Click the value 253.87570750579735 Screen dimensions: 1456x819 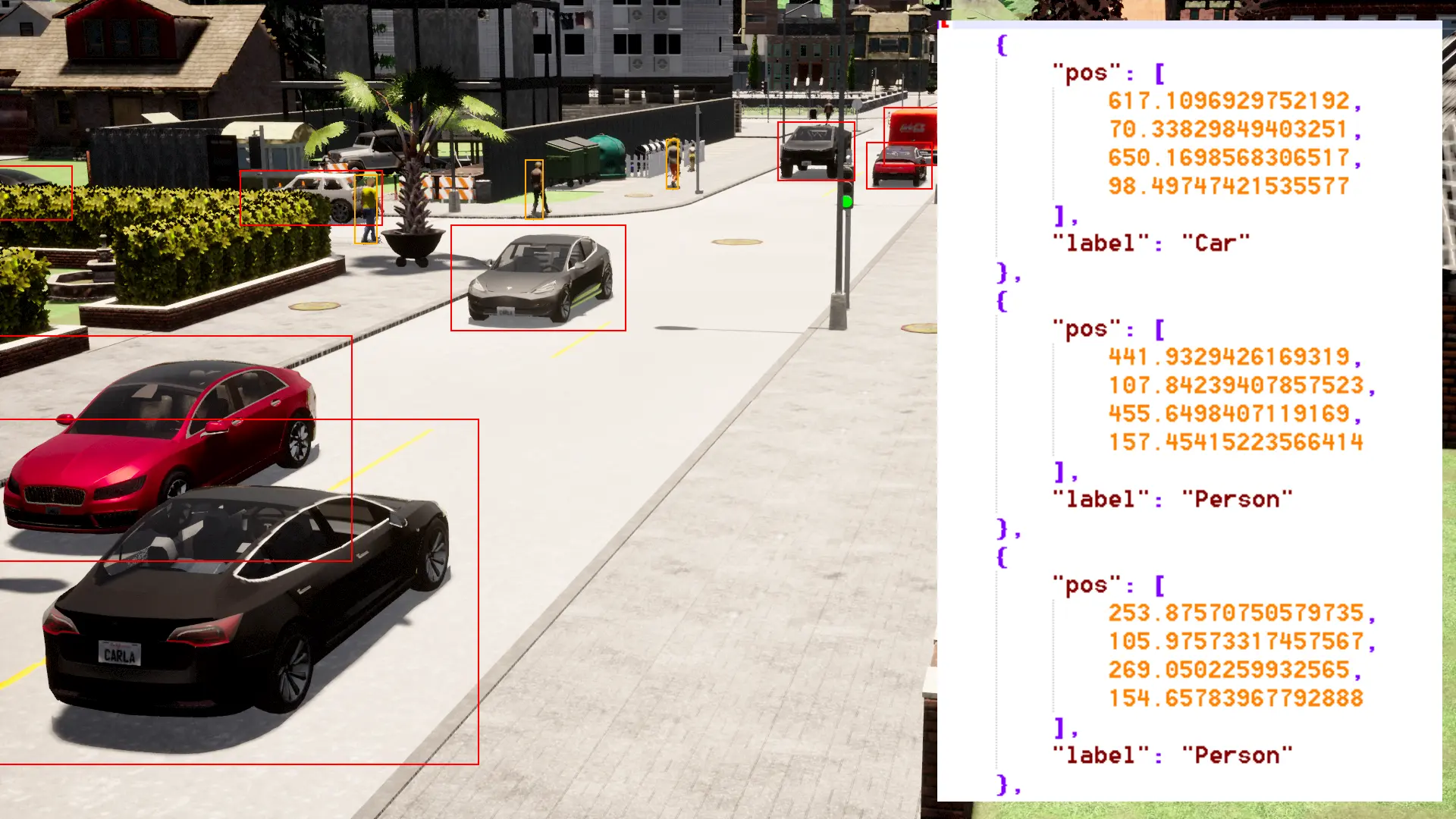coord(1236,613)
